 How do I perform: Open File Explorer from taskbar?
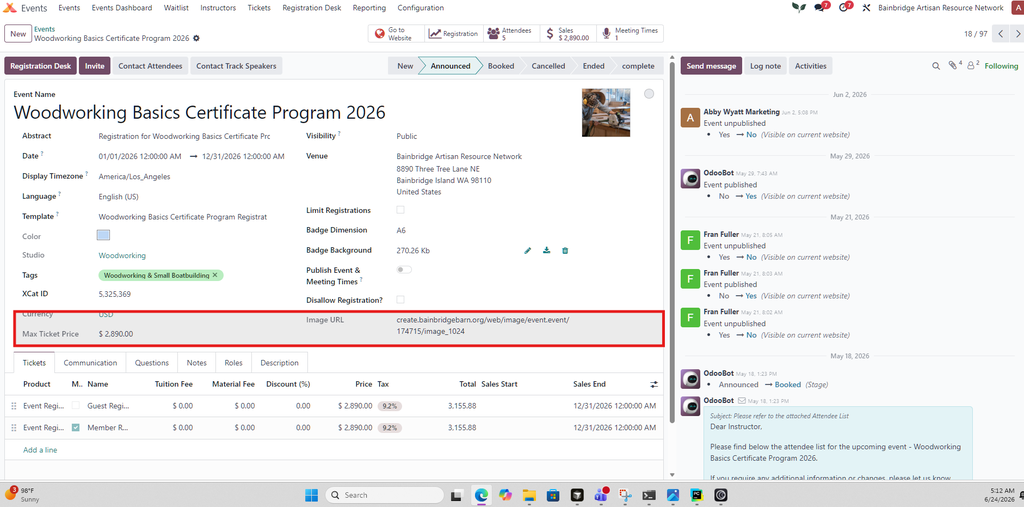pos(529,495)
